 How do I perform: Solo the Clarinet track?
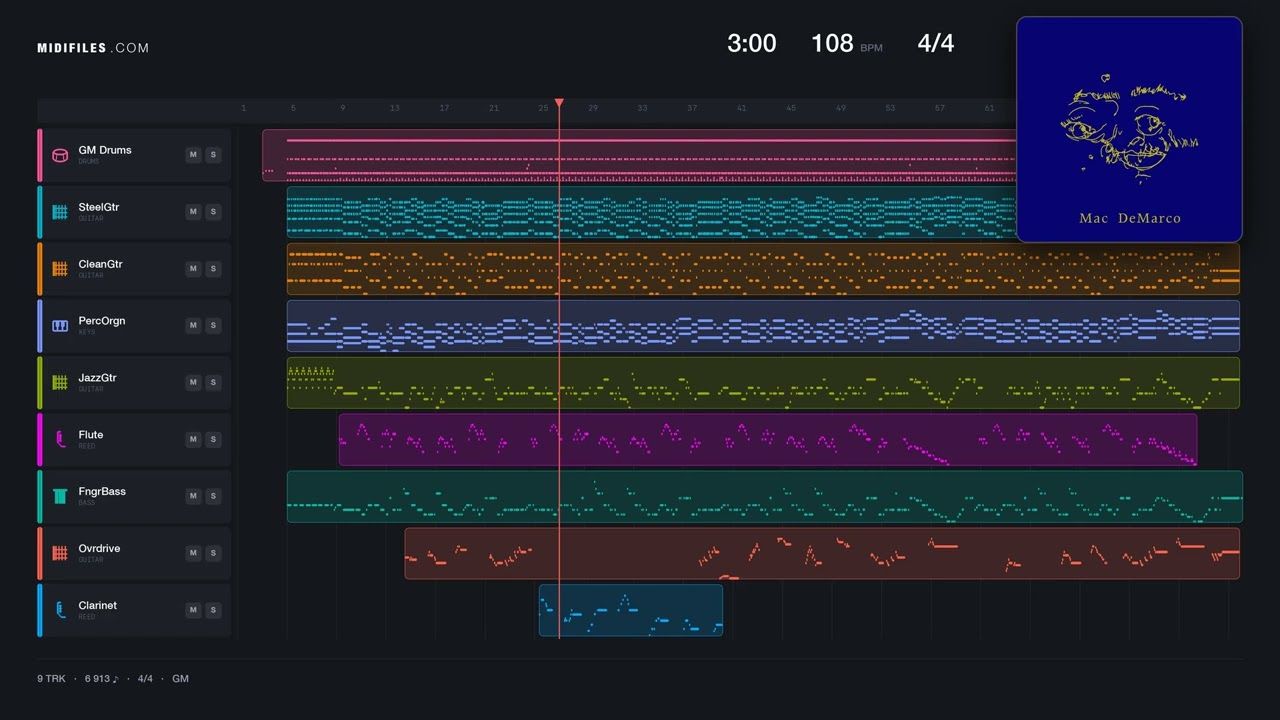click(x=213, y=610)
